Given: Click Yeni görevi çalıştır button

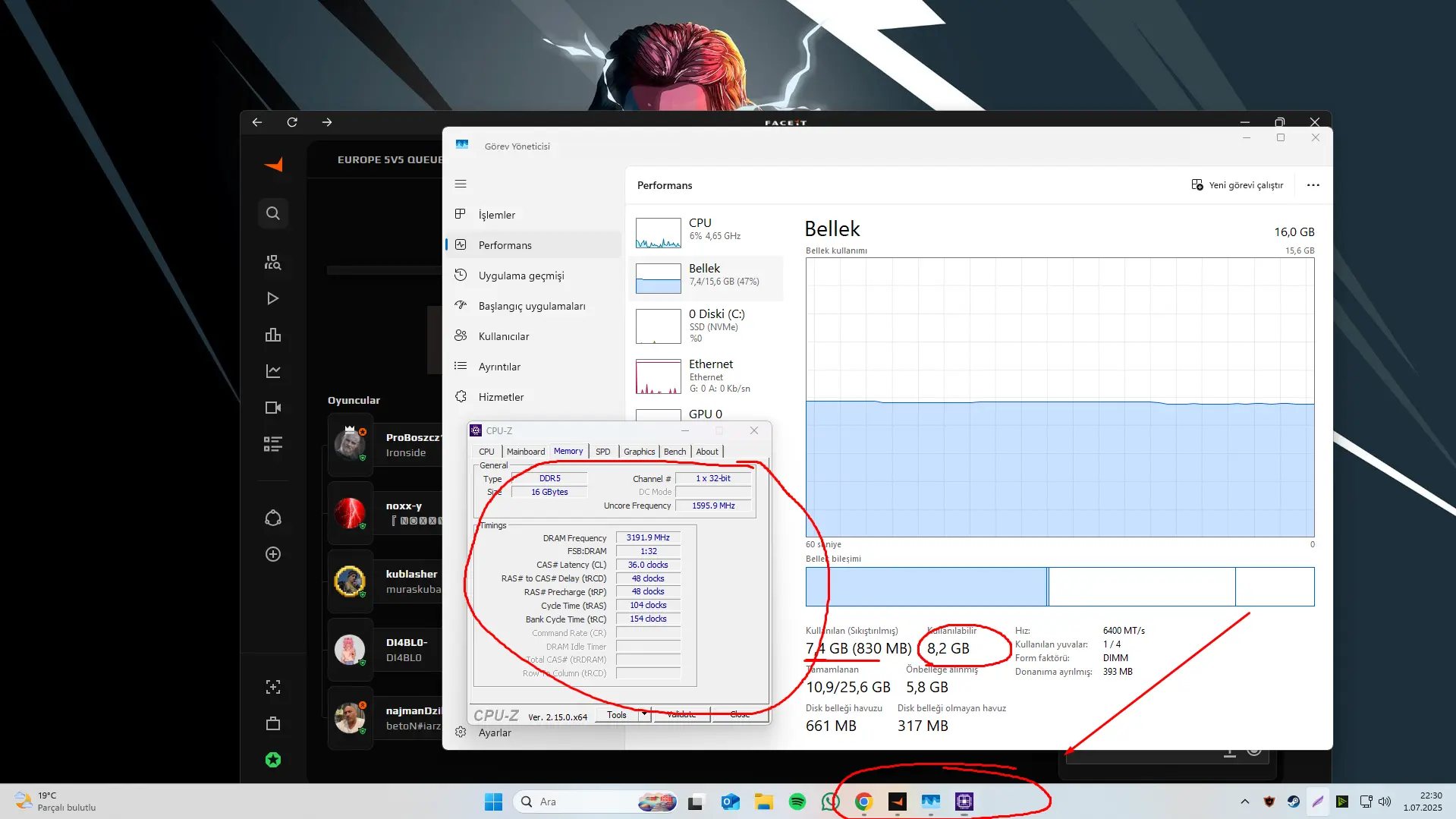Looking at the screenshot, I should pos(1237,185).
